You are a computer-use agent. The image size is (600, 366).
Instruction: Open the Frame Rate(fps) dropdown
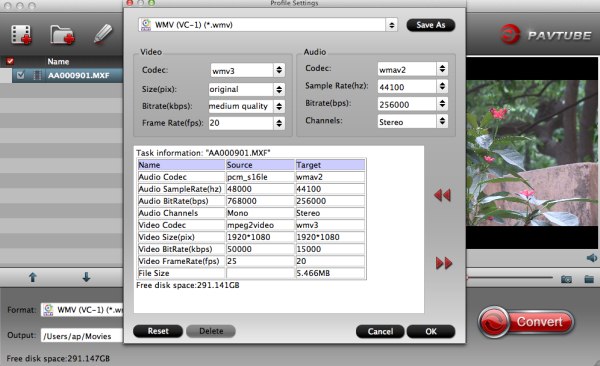click(247, 123)
